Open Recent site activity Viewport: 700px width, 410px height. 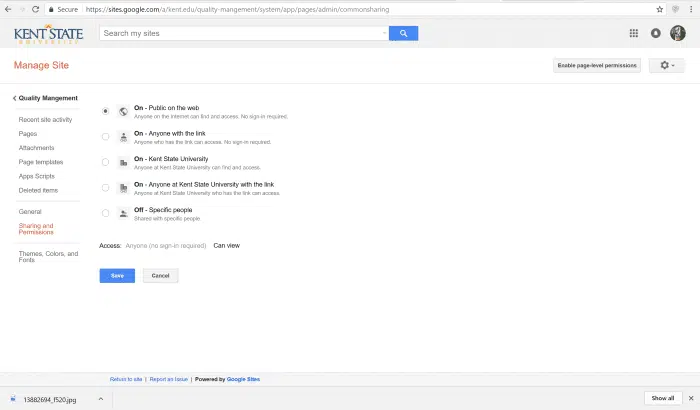pyautogui.click(x=45, y=120)
